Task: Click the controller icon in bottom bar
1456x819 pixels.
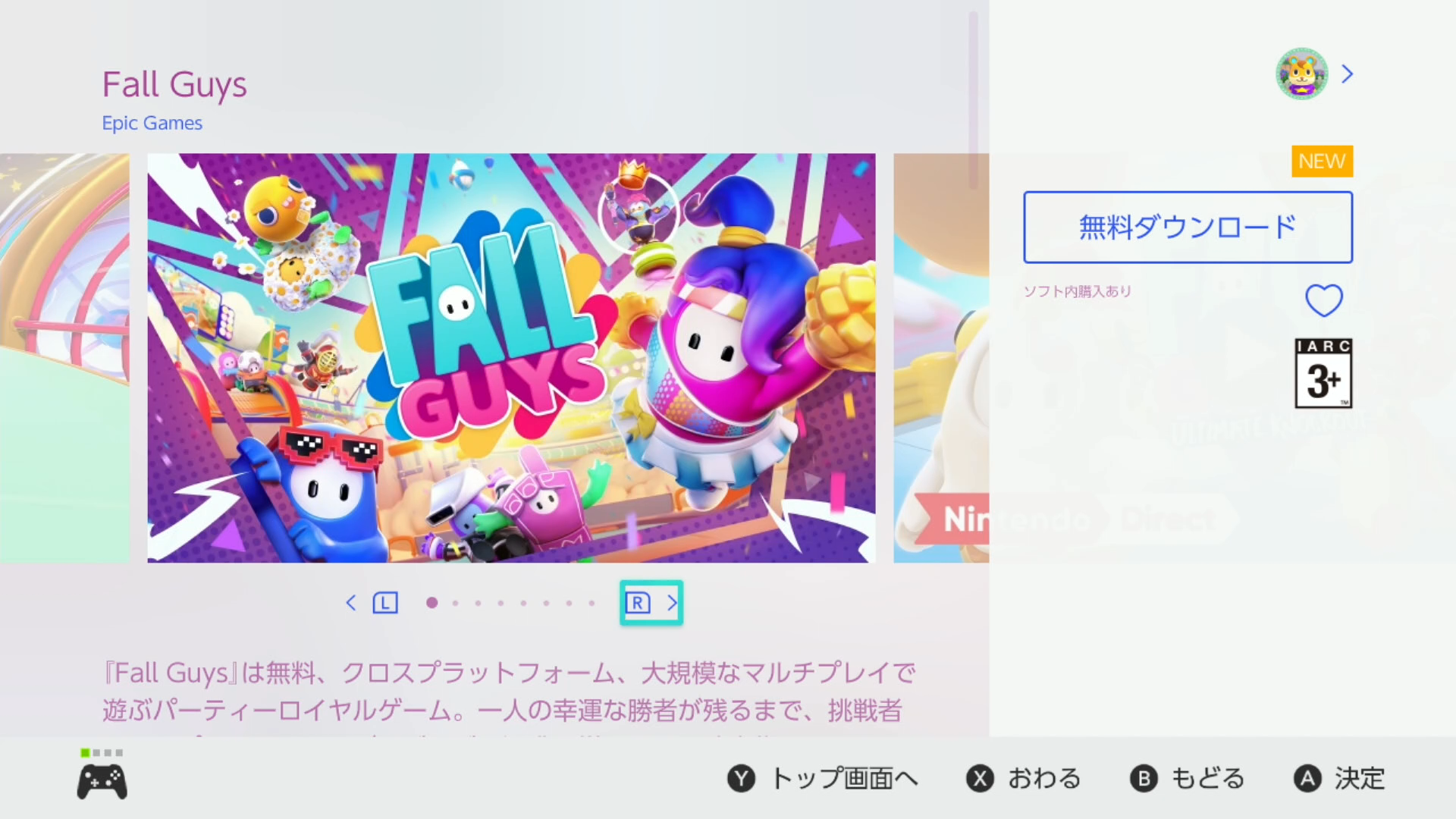Action: point(102,782)
